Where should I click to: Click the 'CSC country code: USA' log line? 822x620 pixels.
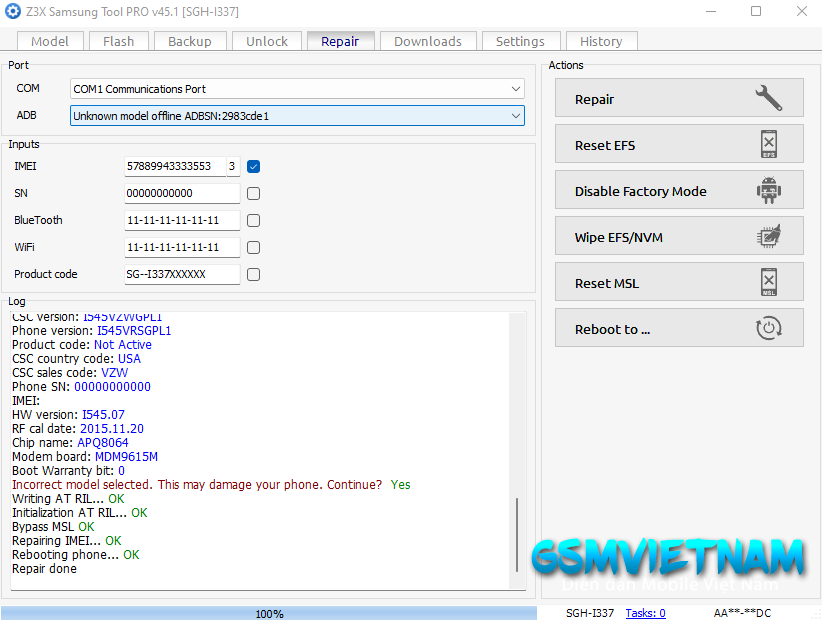(x=77, y=358)
